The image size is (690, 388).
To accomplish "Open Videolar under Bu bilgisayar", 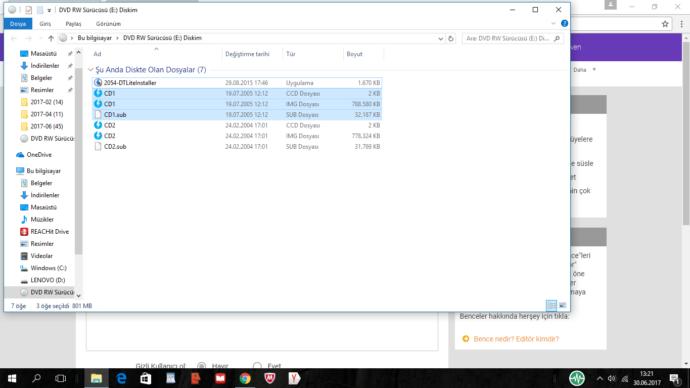I will tap(41, 256).
